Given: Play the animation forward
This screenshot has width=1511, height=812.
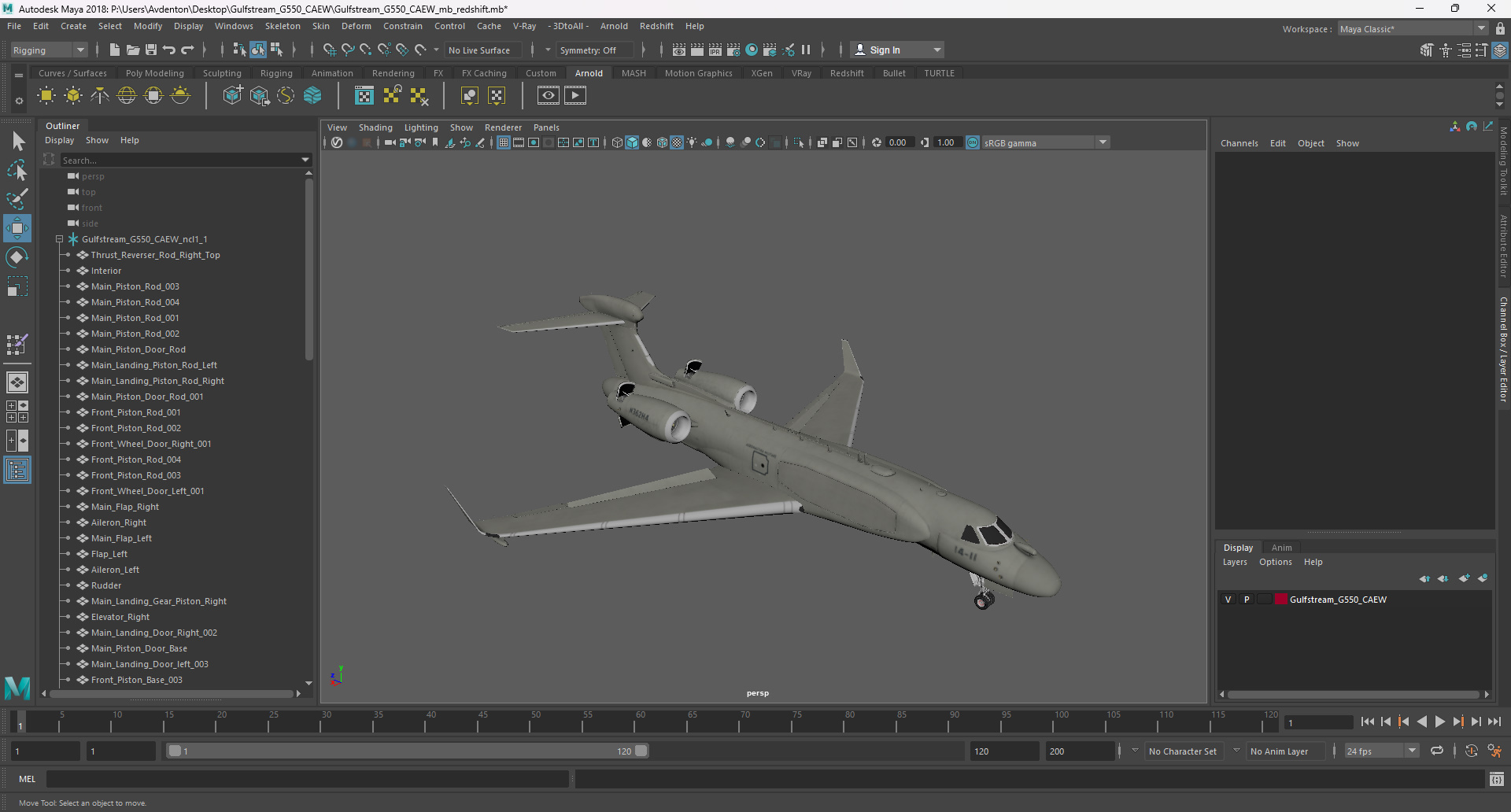Looking at the screenshot, I should pyautogui.click(x=1440, y=722).
